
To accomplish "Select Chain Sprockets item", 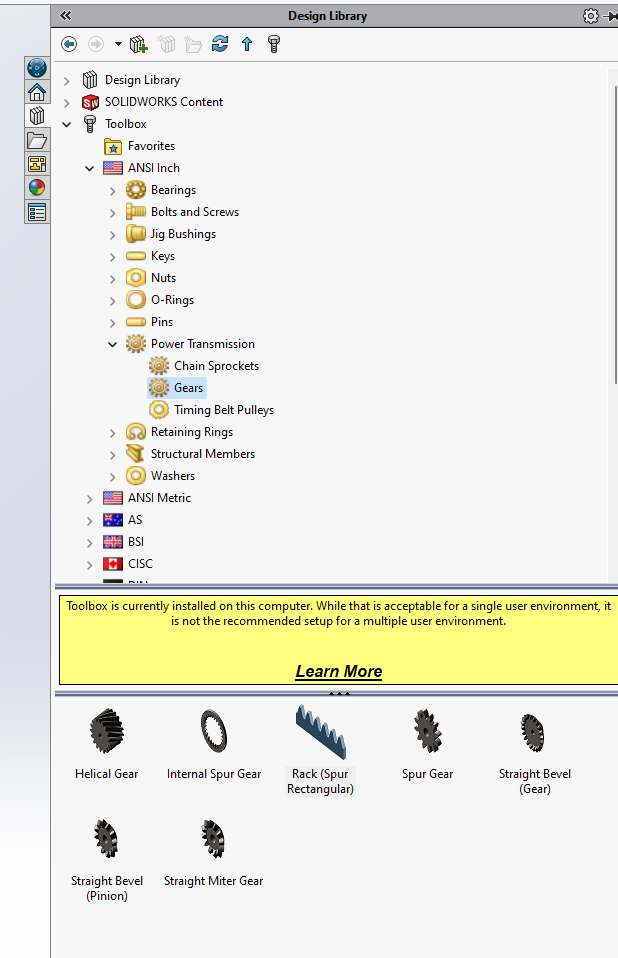I will point(216,366).
